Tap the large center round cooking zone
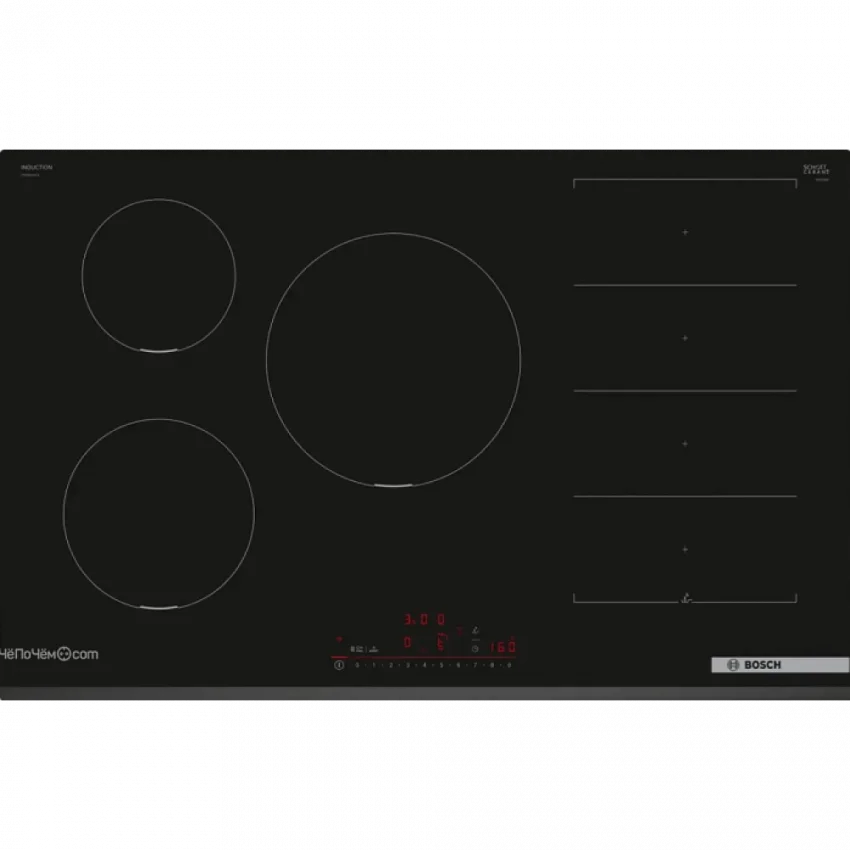850x850 pixels. [x=394, y=359]
